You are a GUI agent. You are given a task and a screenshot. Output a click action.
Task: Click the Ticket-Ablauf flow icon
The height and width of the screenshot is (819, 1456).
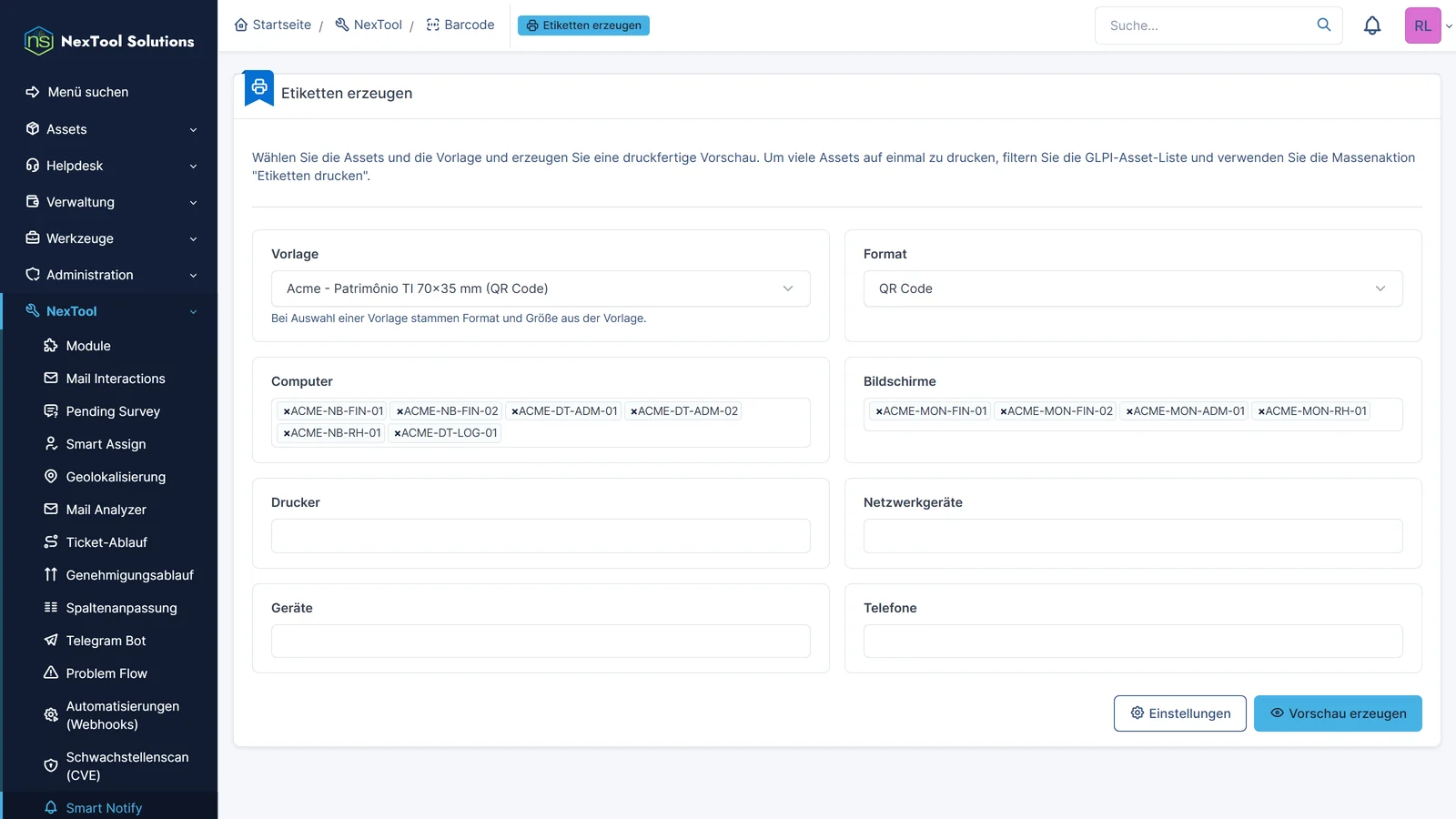[x=51, y=542]
